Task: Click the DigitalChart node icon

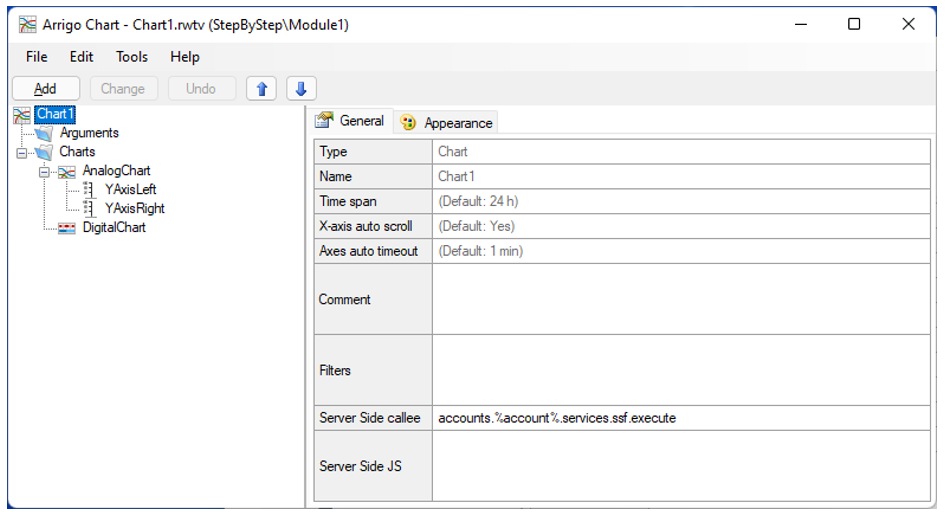Action: [66, 228]
